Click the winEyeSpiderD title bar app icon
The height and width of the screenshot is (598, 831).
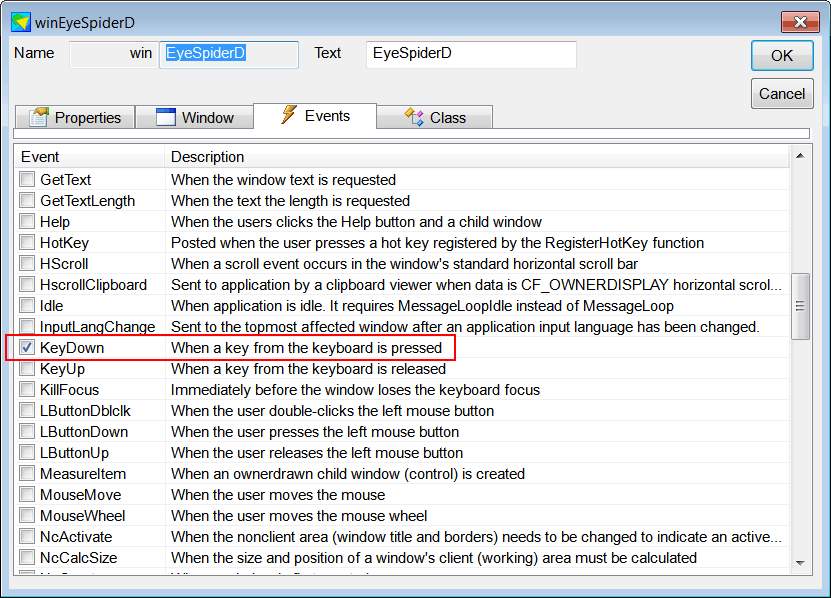tap(21, 22)
